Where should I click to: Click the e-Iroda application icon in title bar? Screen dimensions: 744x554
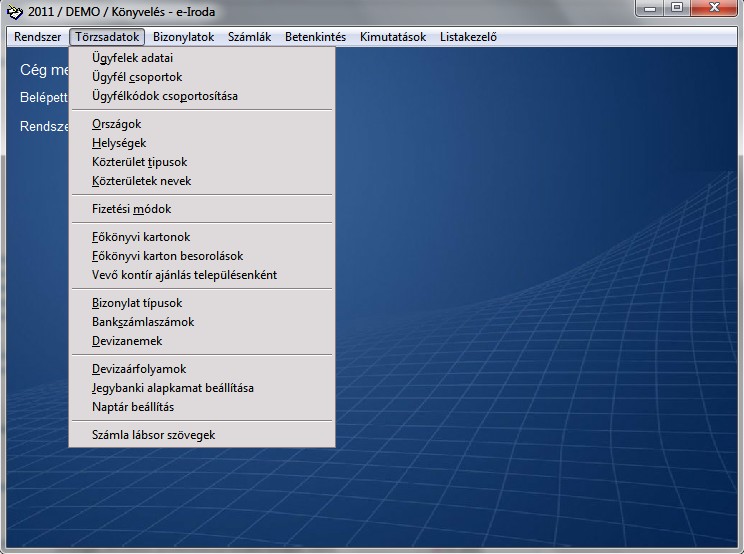15,12
